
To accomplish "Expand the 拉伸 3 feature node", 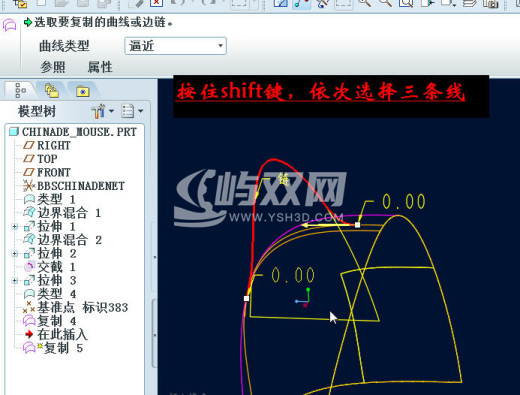I will (x=14, y=281).
